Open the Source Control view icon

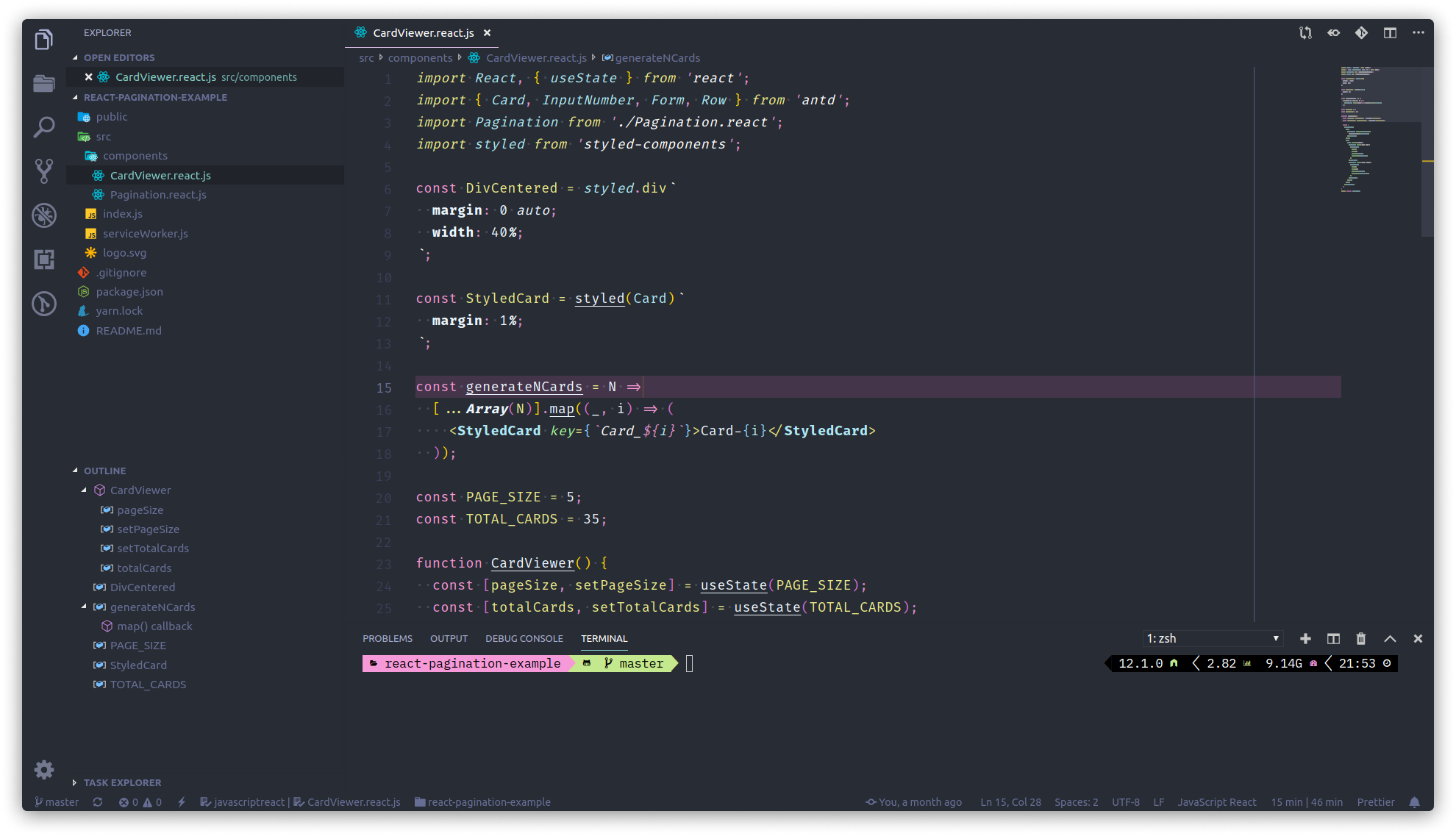point(44,171)
